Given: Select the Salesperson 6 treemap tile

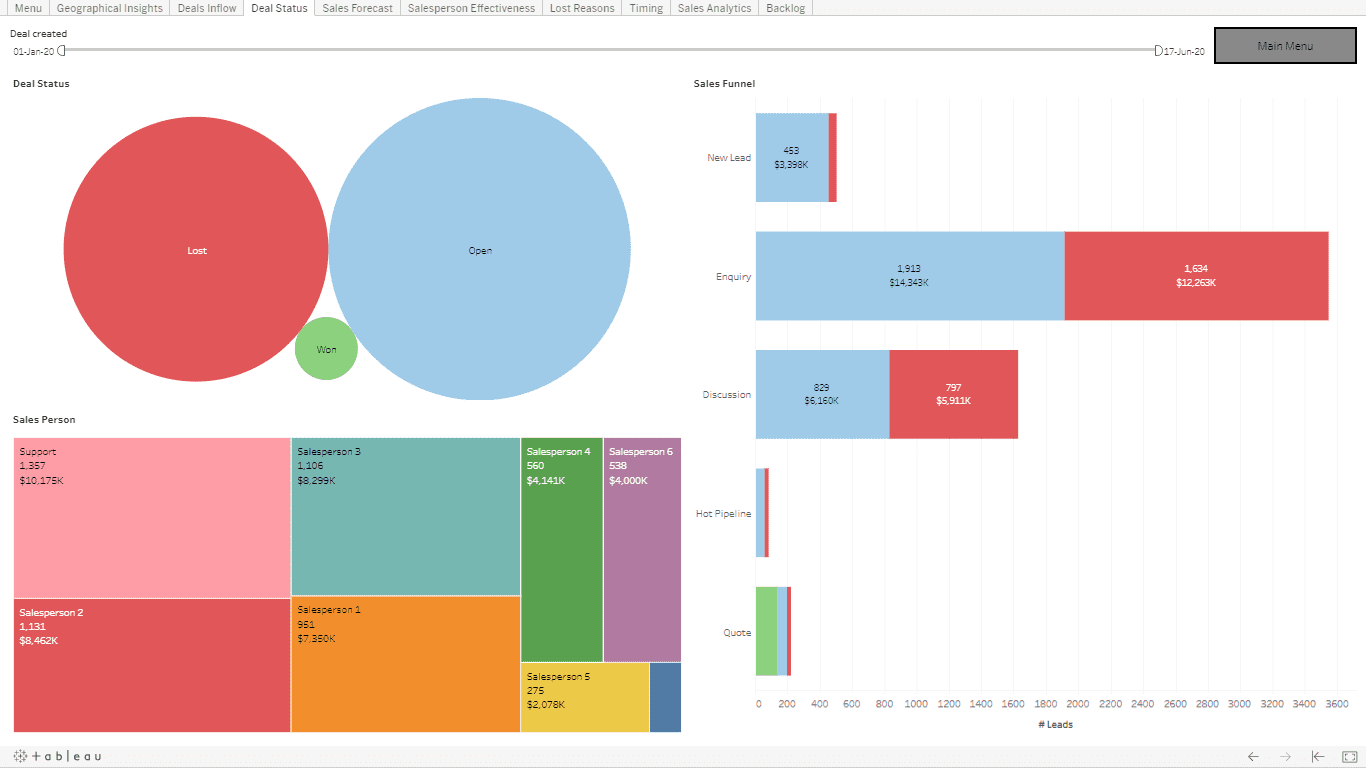Looking at the screenshot, I should pos(643,549).
